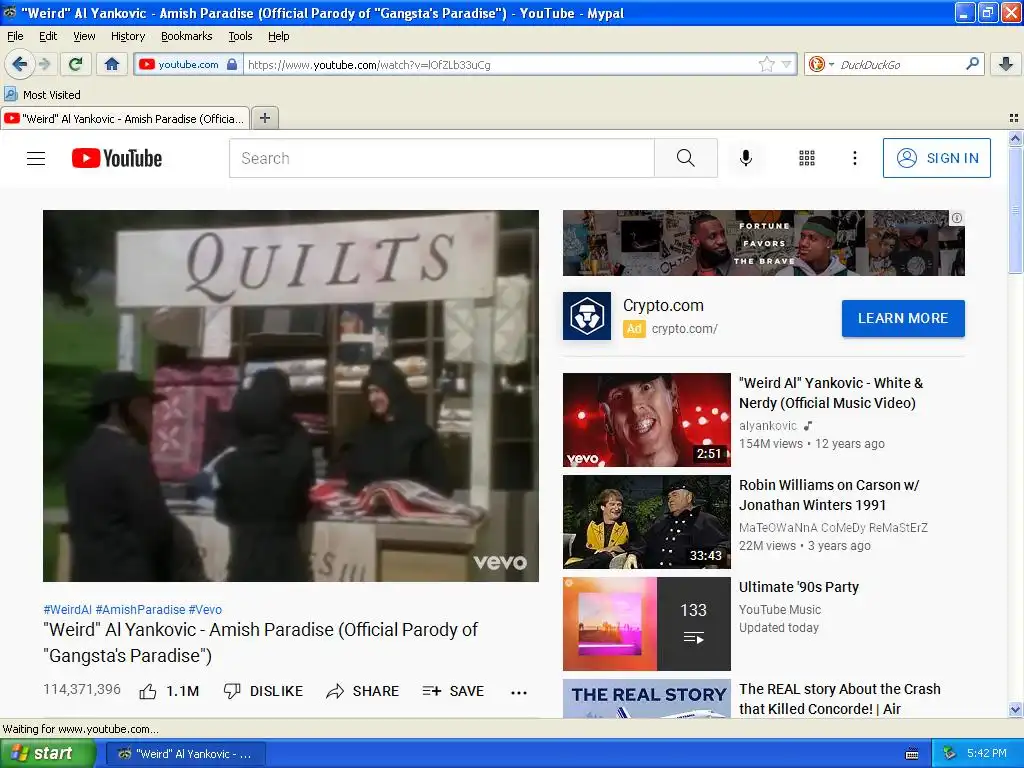The width and height of the screenshot is (1024, 768).
Task: Click the list all tabs icon
Action: (x=1014, y=118)
